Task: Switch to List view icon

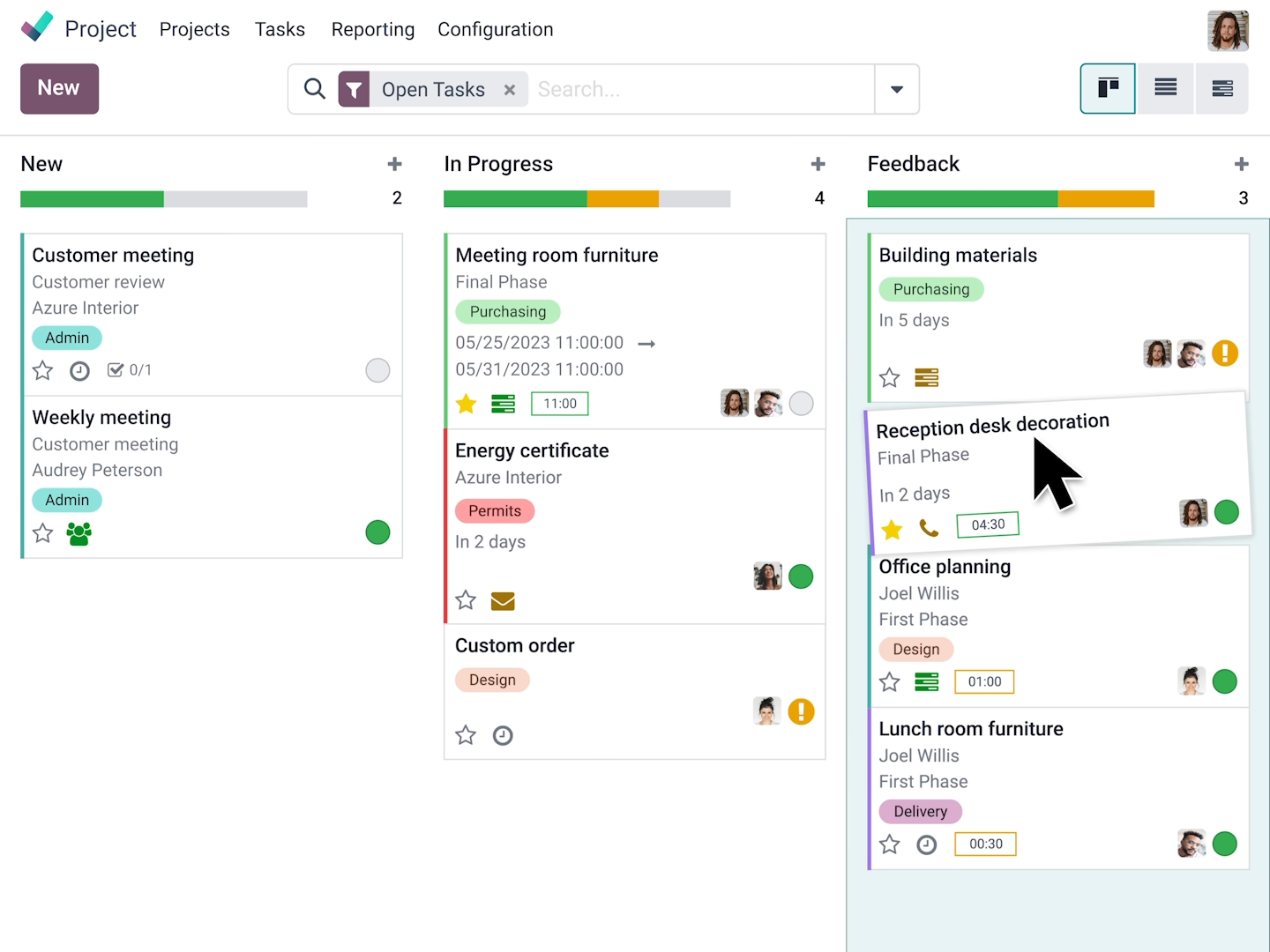Action: coord(1165,88)
